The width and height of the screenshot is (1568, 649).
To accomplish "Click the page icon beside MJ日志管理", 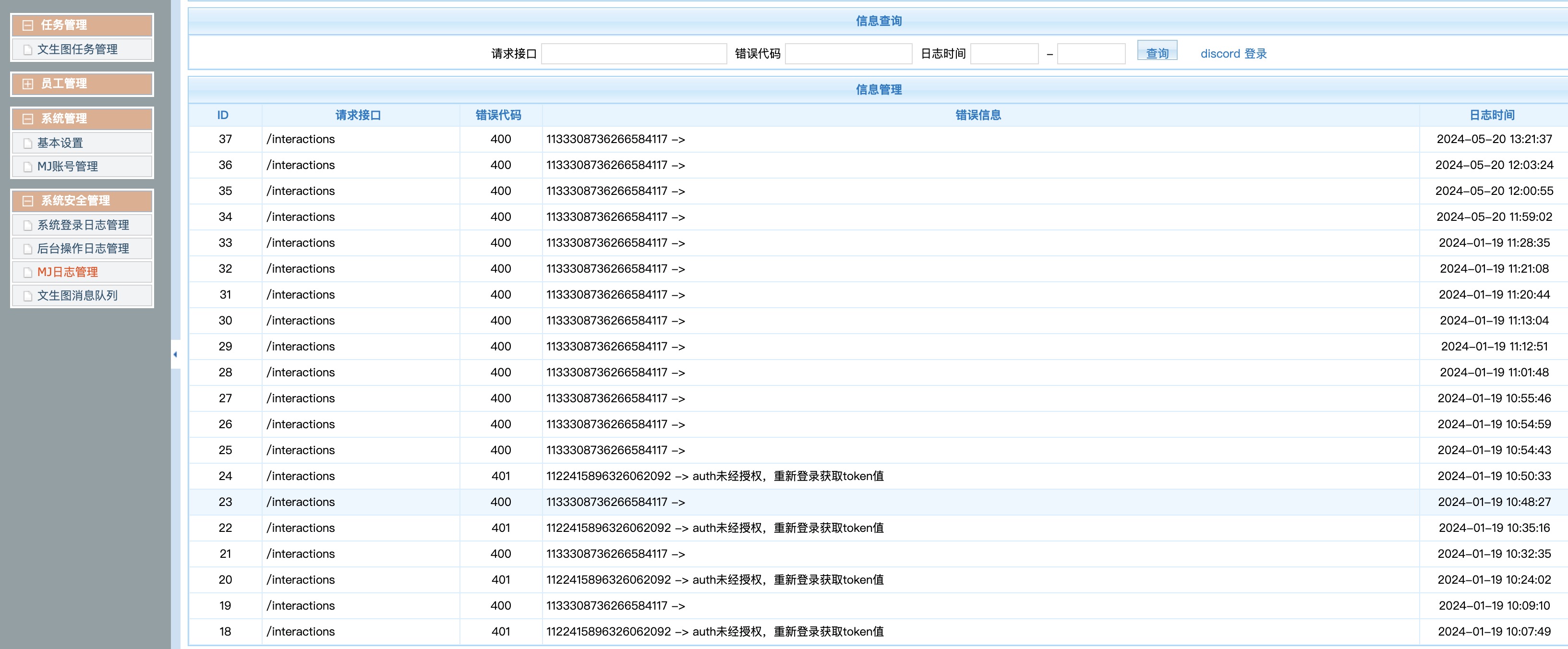I will (x=27, y=273).
